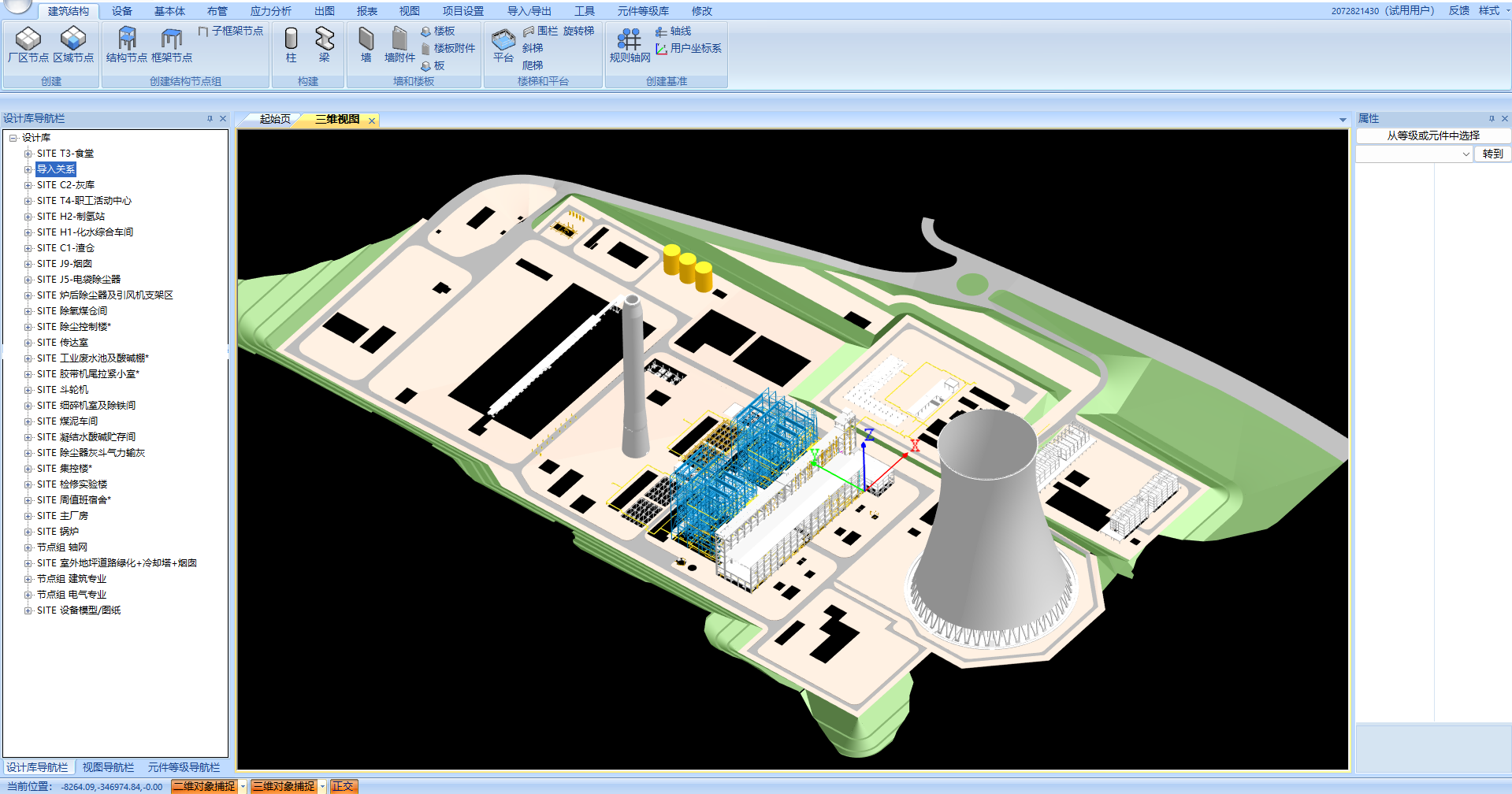The width and height of the screenshot is (1512, 794).
Task: Click the 转到 button
Action: (1492, 154)
